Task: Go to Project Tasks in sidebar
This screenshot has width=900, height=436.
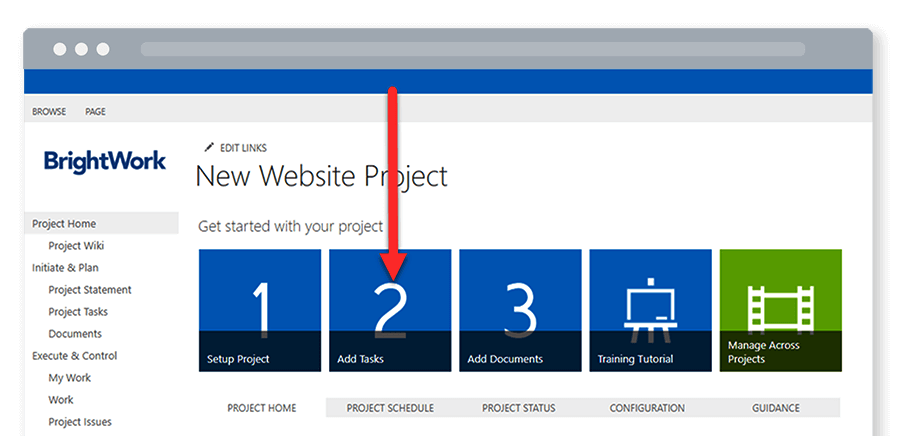Action: pyautogui.click(x=78, y=312)
